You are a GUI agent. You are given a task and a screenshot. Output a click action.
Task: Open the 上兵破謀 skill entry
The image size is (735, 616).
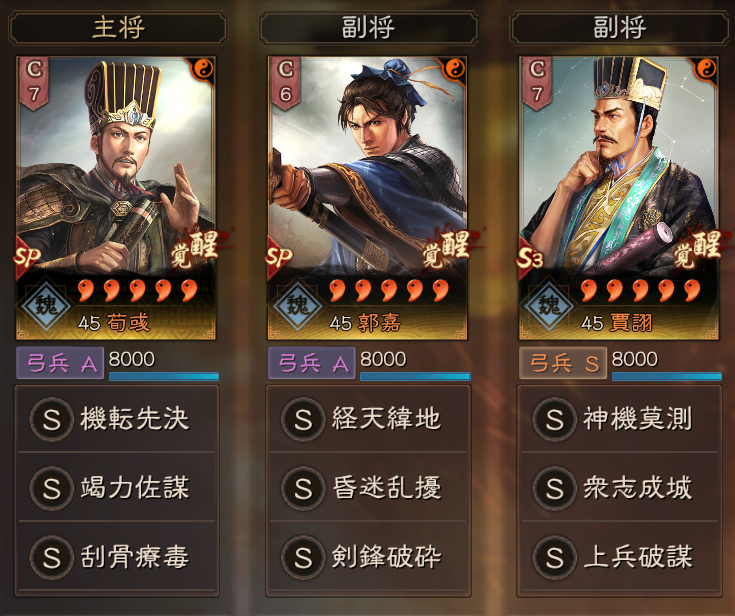click(620, 557)
